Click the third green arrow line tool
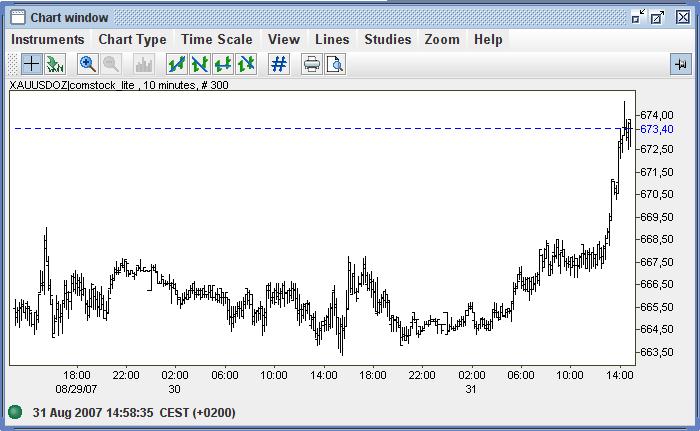This screenshot has height=431, width=700. [x=223, y=64]
